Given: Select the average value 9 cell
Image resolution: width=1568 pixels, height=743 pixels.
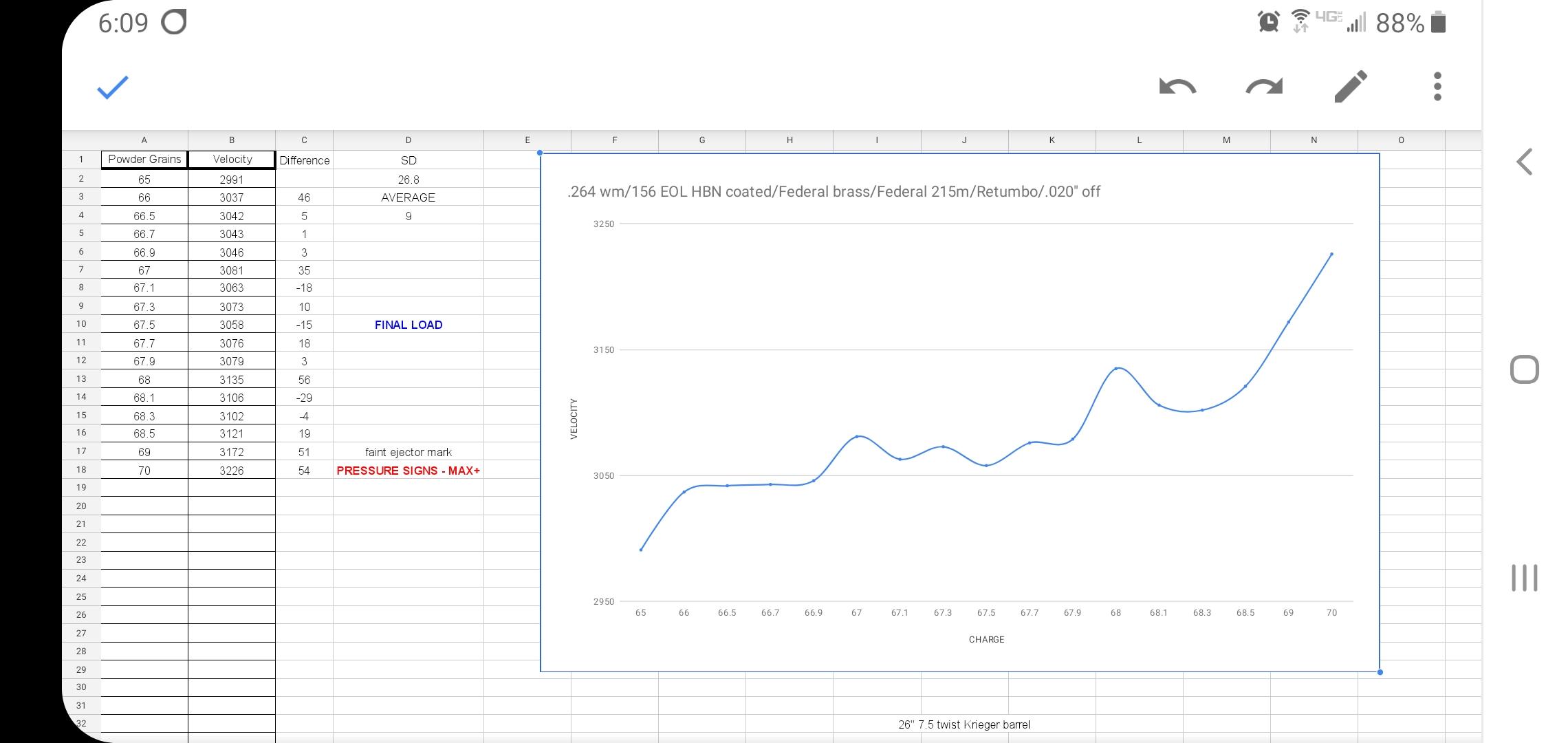Looking at the screenshot, I should 409,216.
